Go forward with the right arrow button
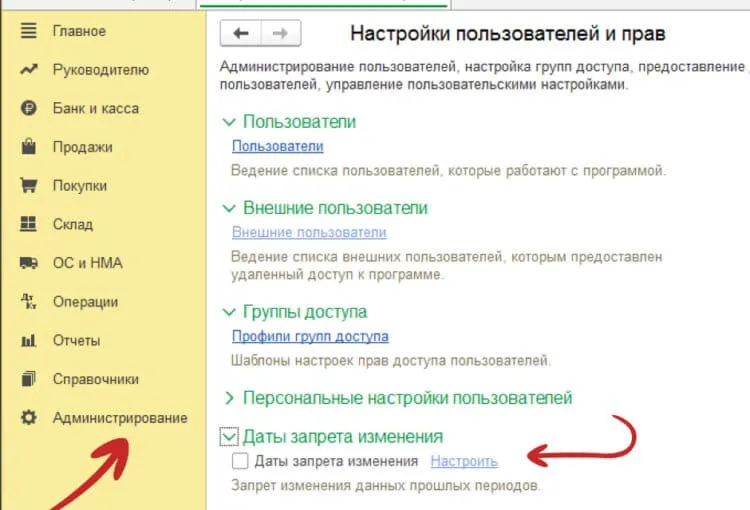This screenshot has height=510, width=750. pos(281,33)
